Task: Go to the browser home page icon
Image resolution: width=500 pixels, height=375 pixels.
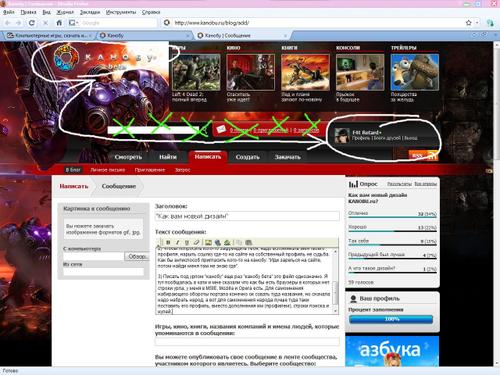Action: (59, 23)
